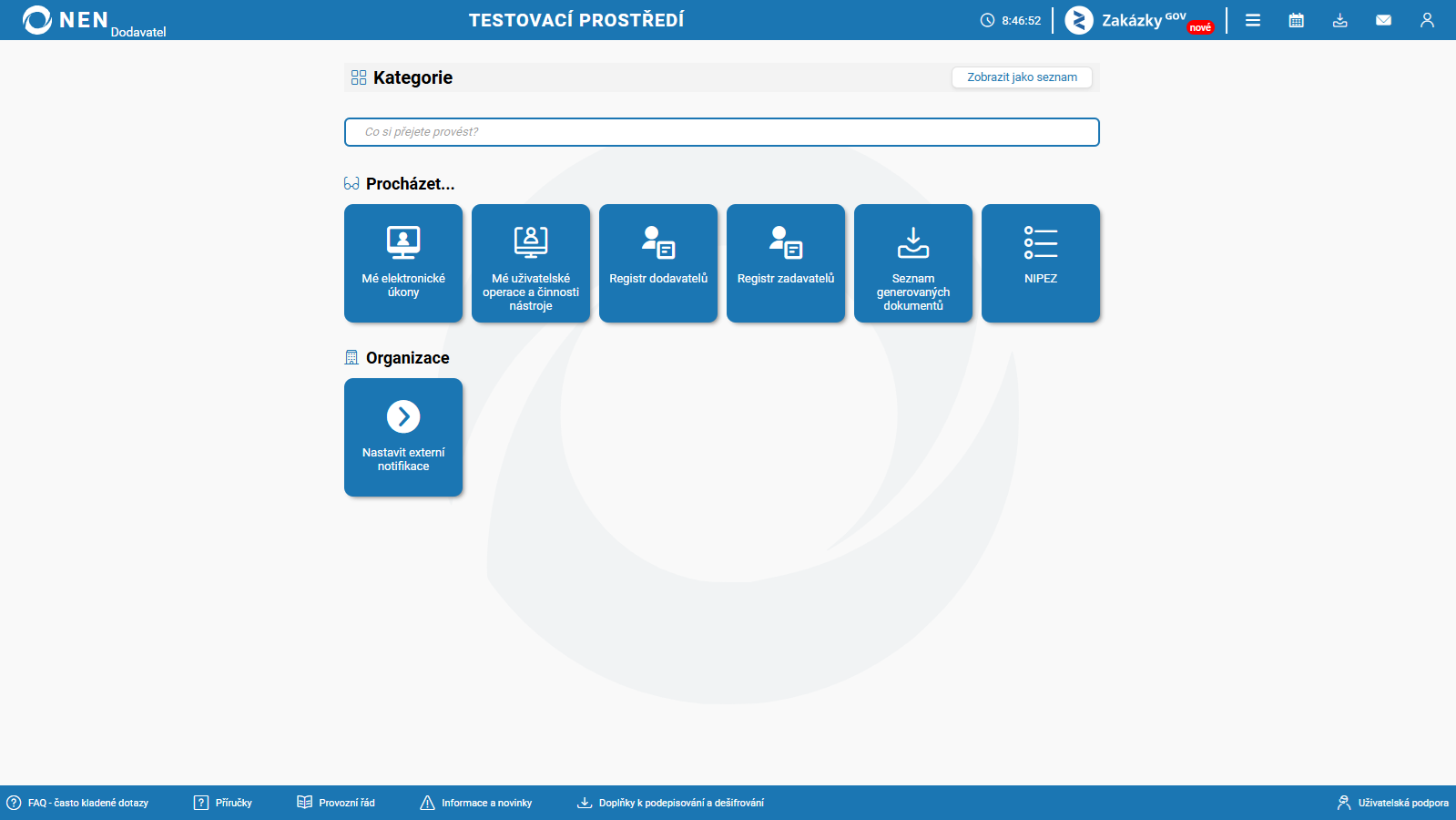1456x820 pixels.
Task: Click the TESTOVACÍ PROSTŘEDÍ title
Action: 576,20
